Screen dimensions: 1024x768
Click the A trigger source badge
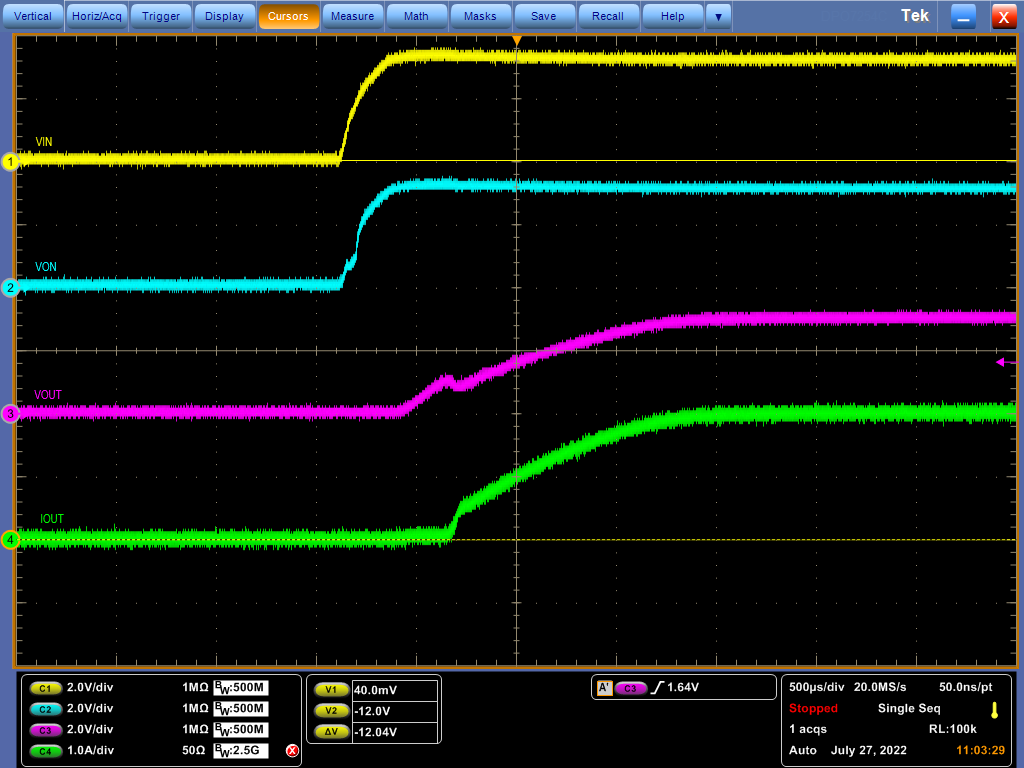604,688
